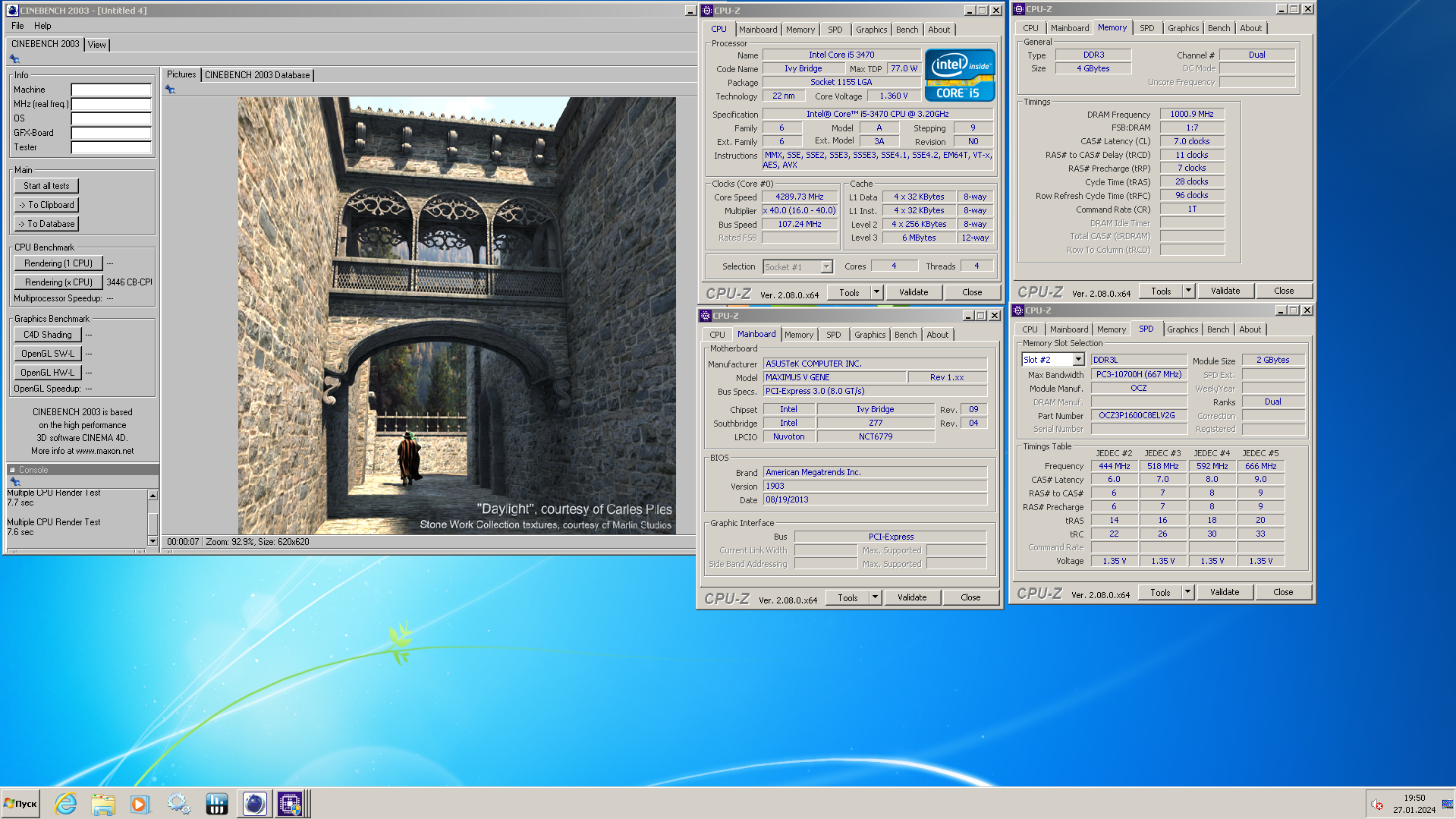This screenshot has height=819, width=1456.
Task: Run Rendering (x CPU) benchmark
Action: 58,282
